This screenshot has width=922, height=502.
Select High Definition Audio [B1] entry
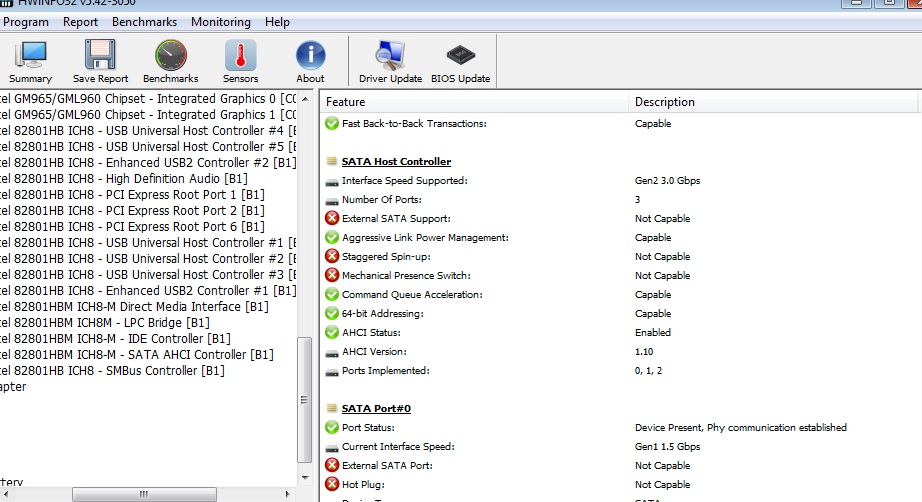click(x=123, y=178)
